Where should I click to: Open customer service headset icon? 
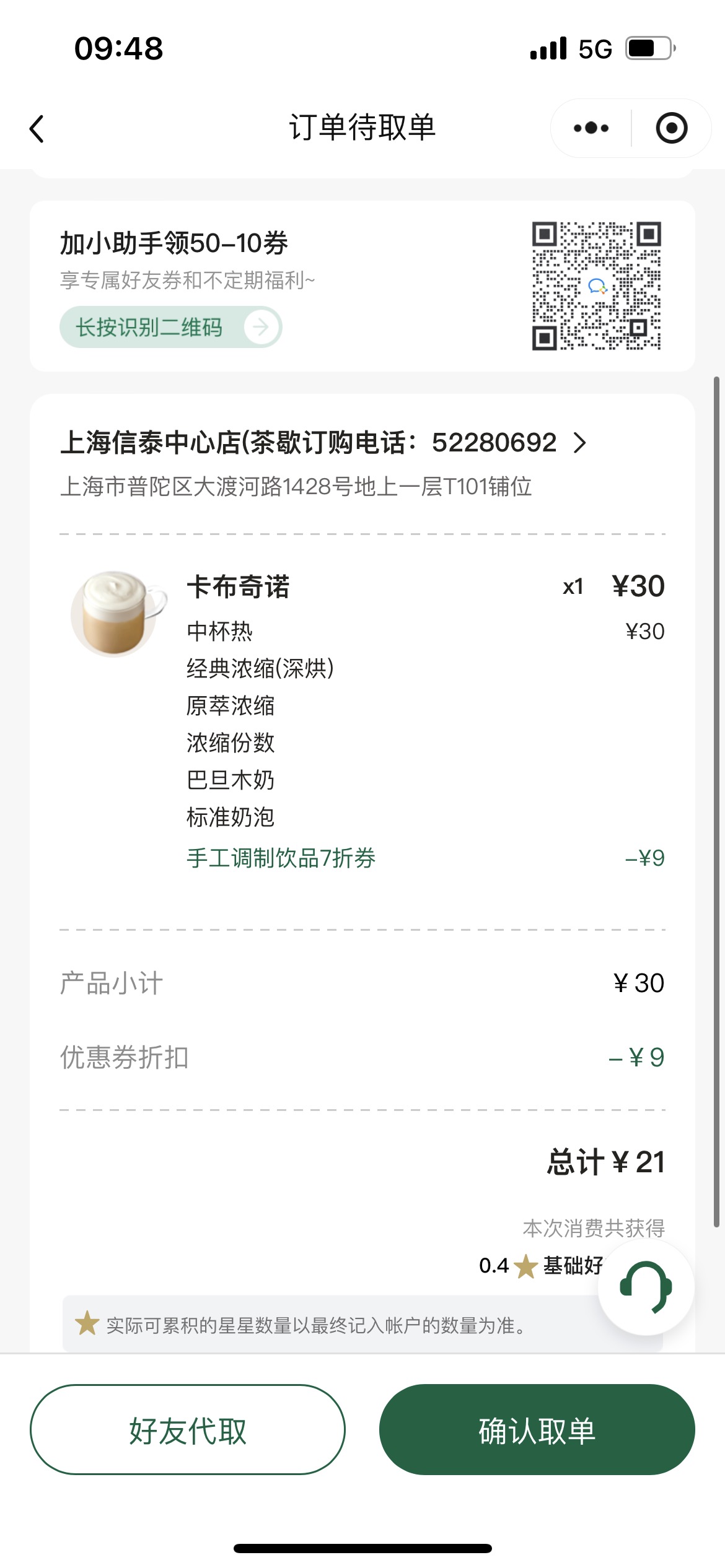click(646, 1287)
